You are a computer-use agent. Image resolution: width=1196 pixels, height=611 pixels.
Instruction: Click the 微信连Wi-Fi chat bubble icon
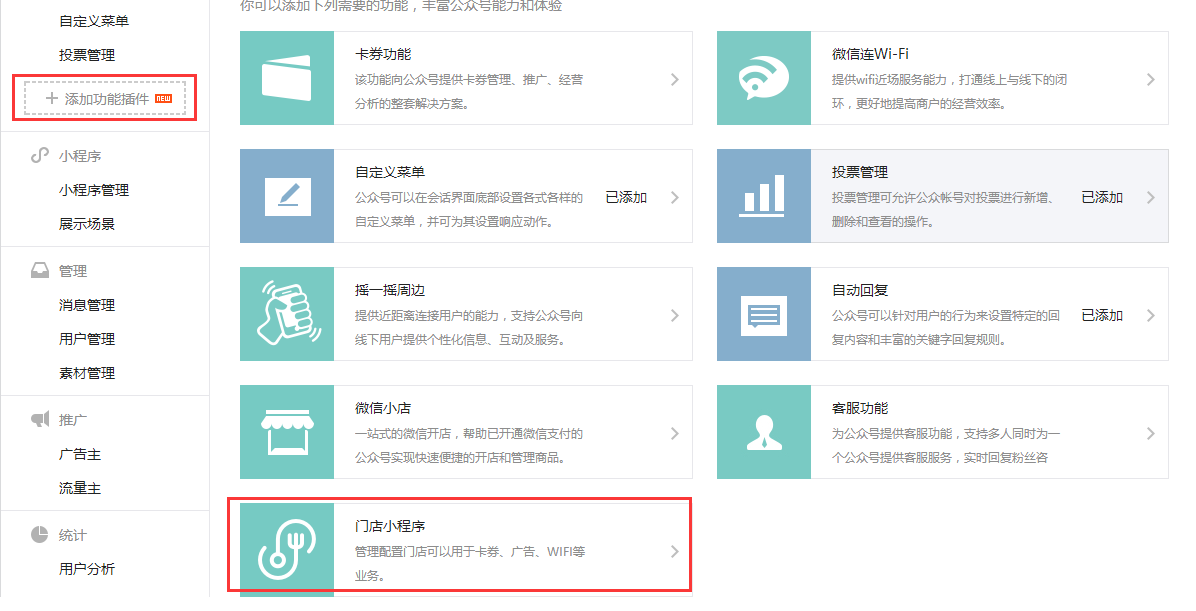coord(764,78)
